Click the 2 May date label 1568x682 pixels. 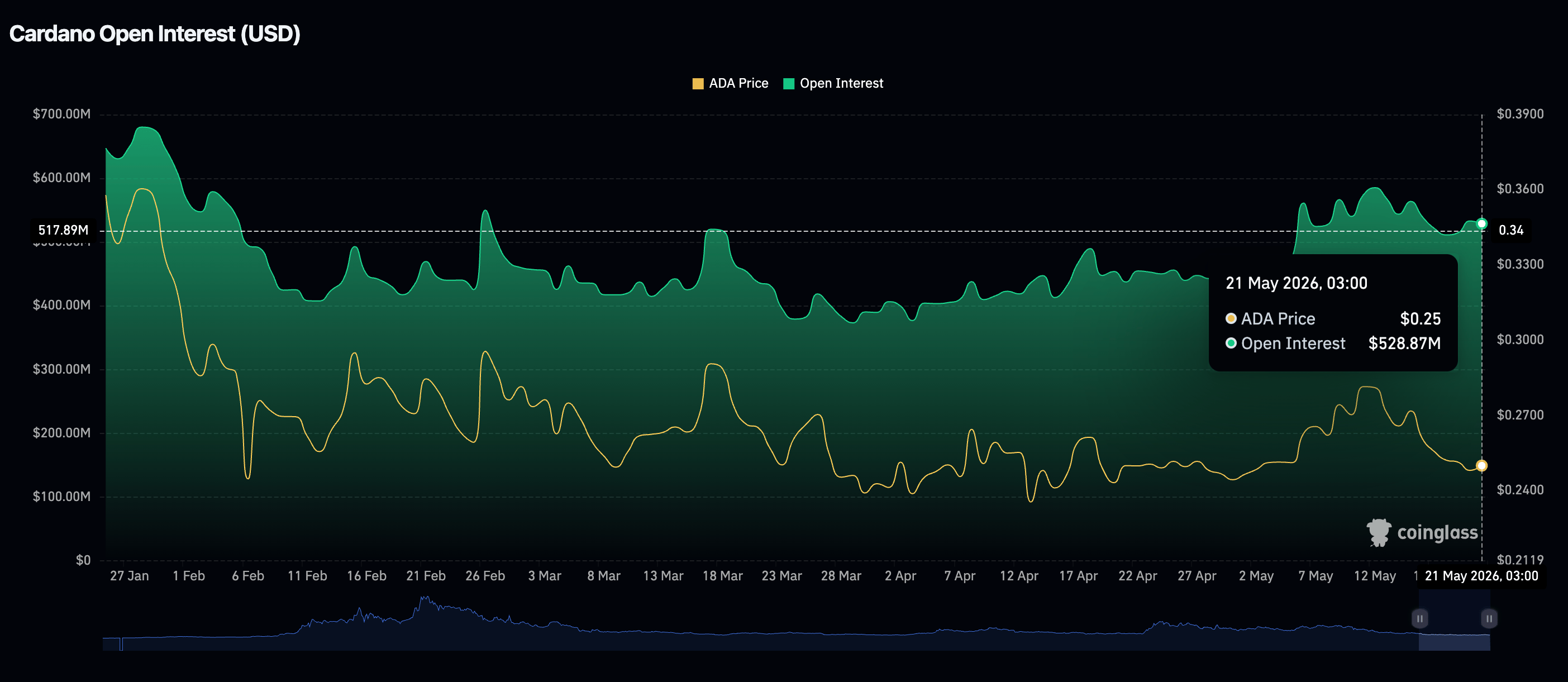1256,575
